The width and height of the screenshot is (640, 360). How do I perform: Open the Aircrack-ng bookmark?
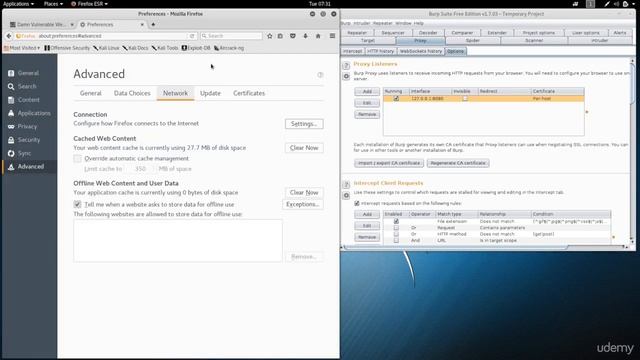coord(229,48)
